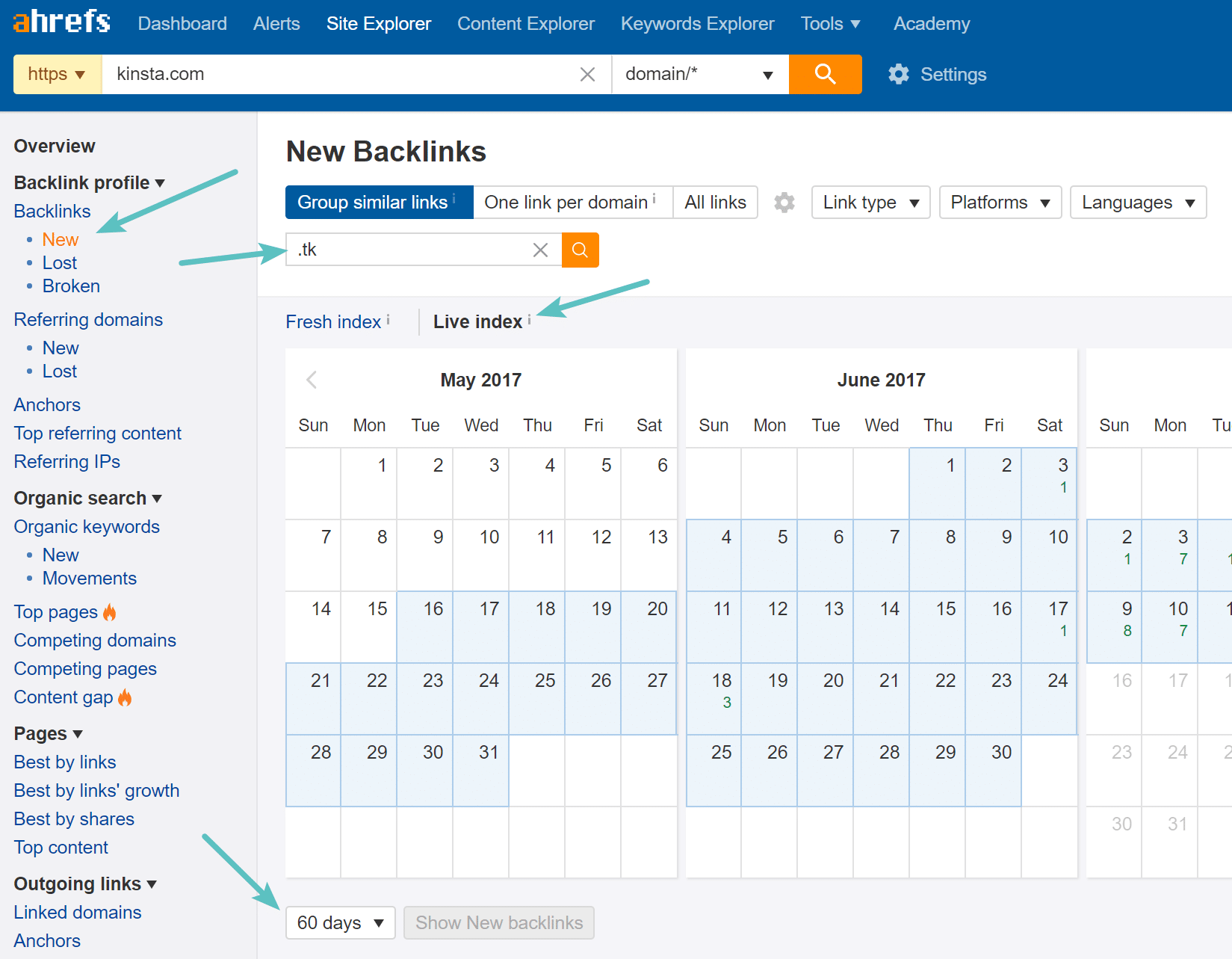The height and width of the screenshot is (959, 1232).
Task: Open the 60 days period dropdown
Action: click(340, 922)
